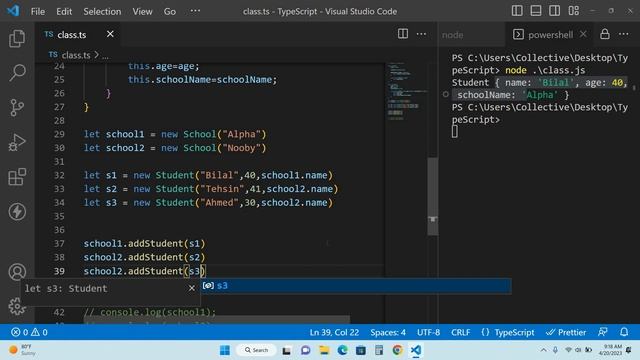The height and width of the screenshot is (360, 640).
Task: Toggle the panel layout icon
Action: pos(536,11)
